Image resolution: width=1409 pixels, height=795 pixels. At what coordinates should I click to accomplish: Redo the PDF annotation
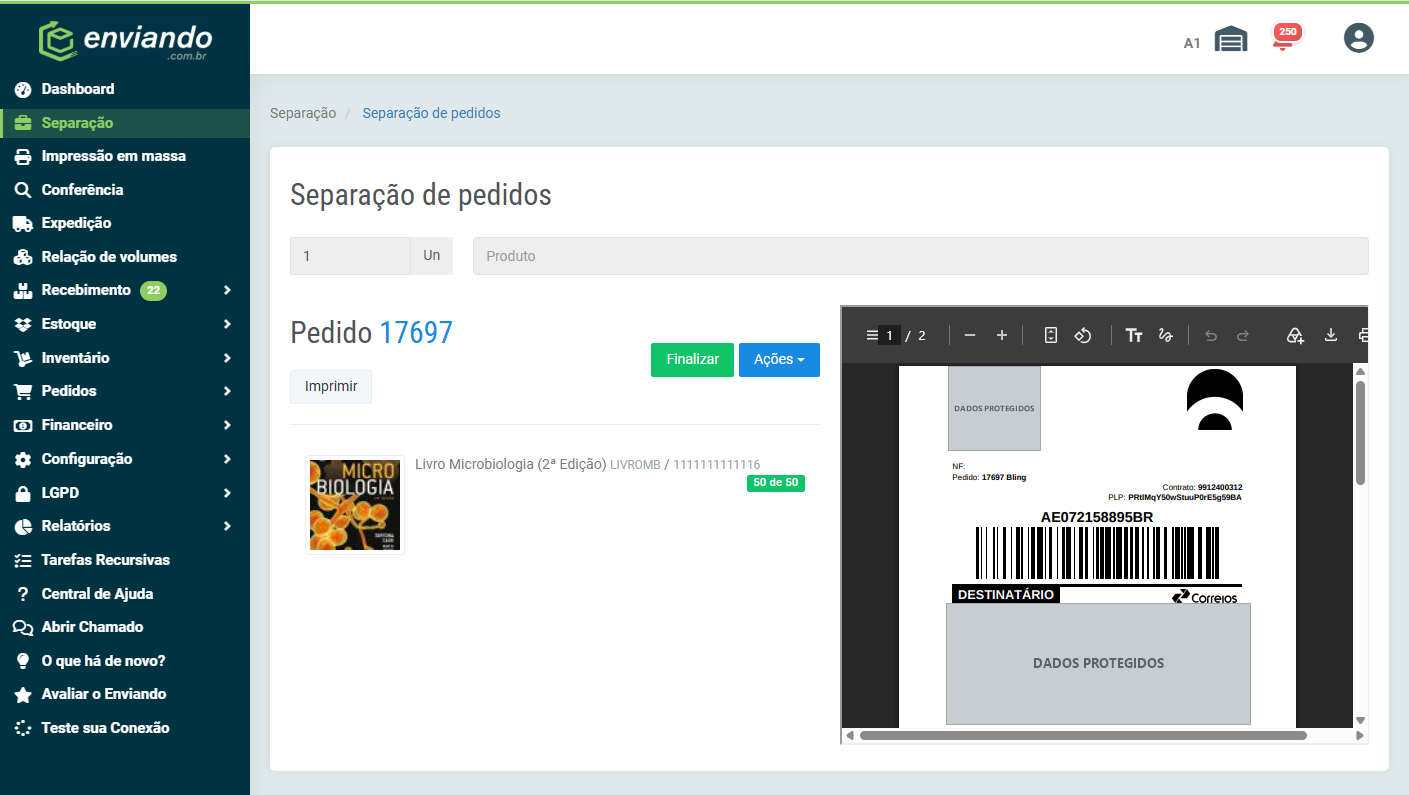point(1242,335)
